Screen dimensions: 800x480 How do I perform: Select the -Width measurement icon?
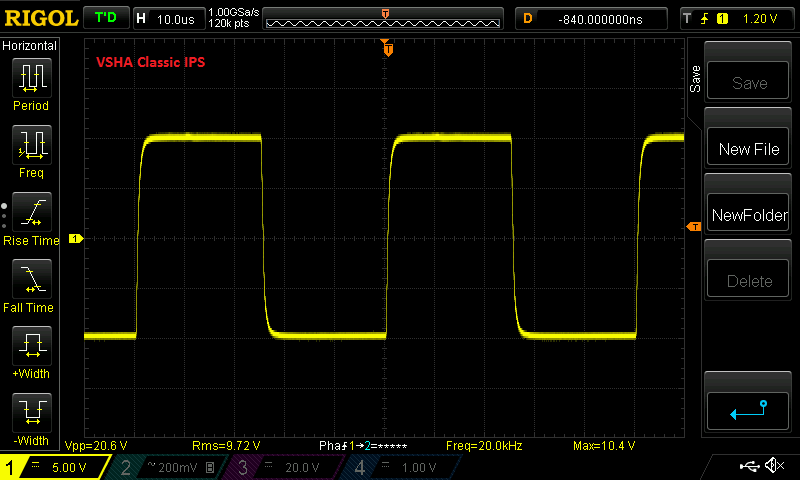(x=31, y=413)
